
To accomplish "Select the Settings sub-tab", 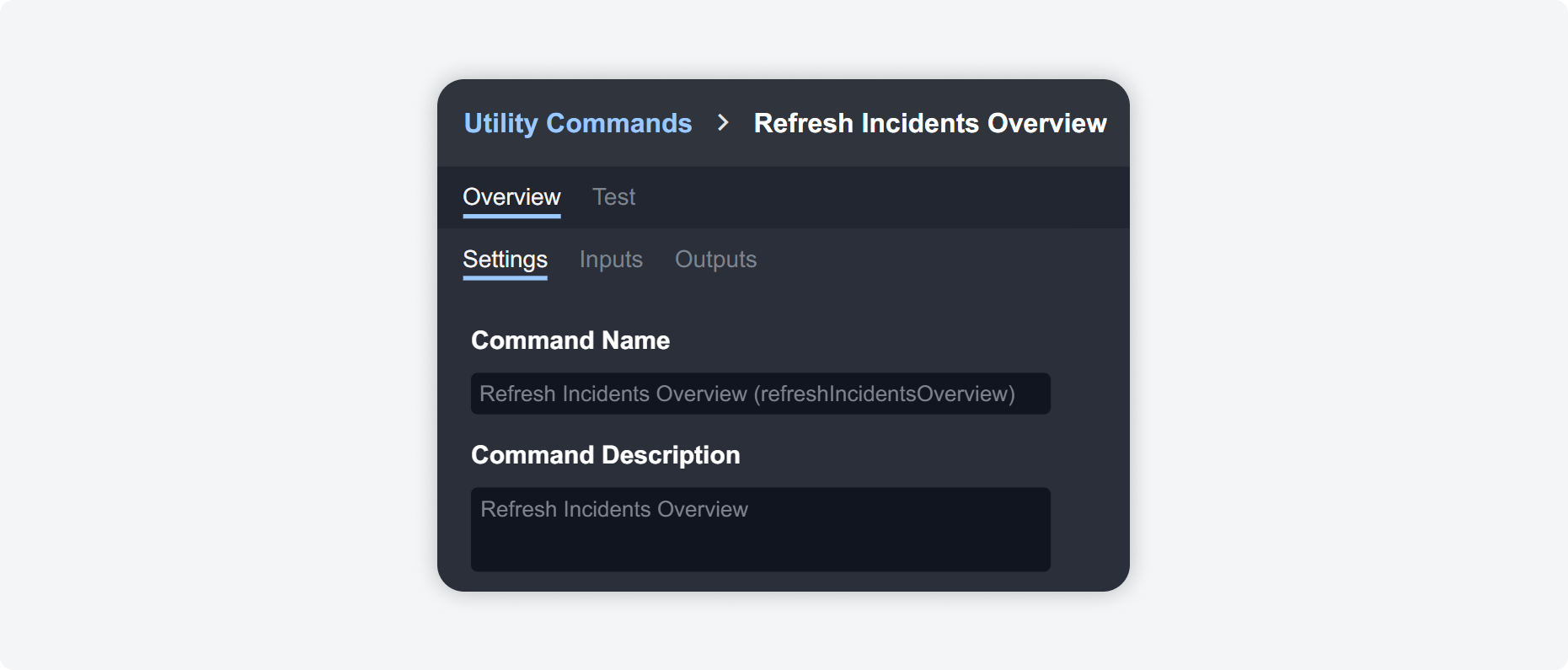I will [x=505, y=259].
